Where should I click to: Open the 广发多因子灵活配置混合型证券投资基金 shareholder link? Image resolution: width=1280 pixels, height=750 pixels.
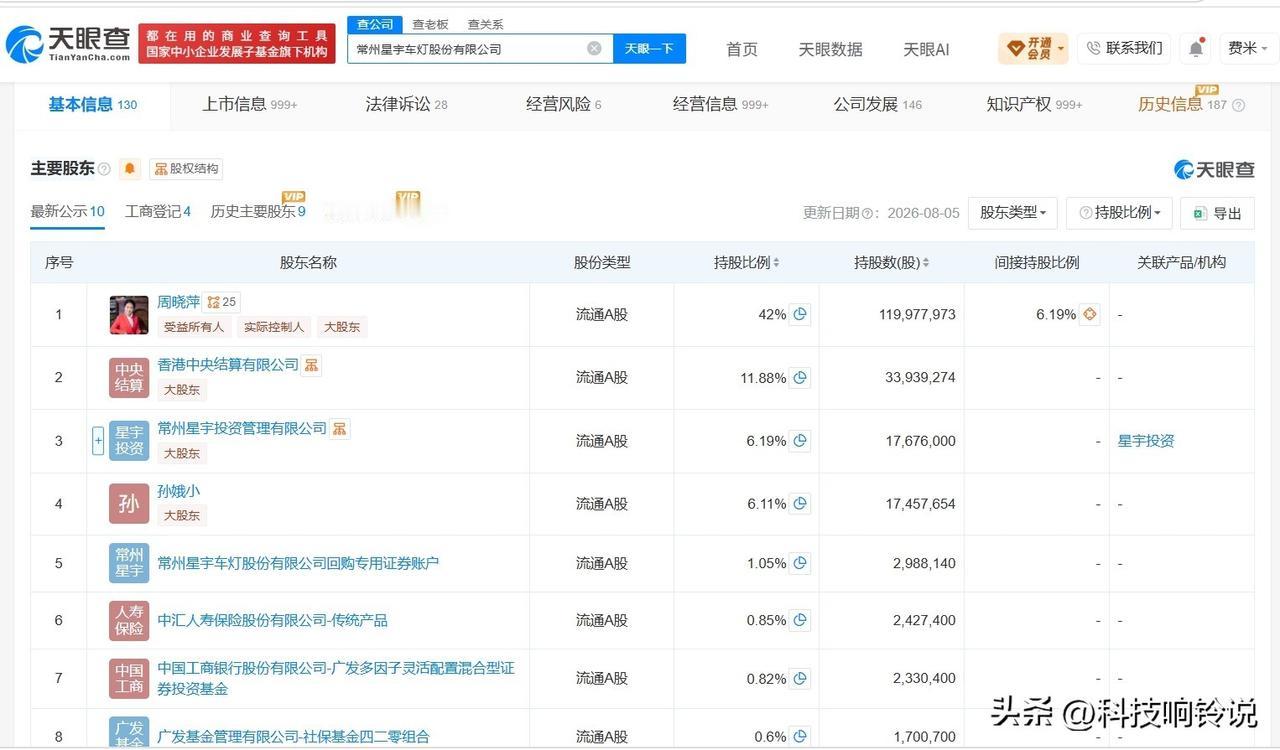(336, 678)
